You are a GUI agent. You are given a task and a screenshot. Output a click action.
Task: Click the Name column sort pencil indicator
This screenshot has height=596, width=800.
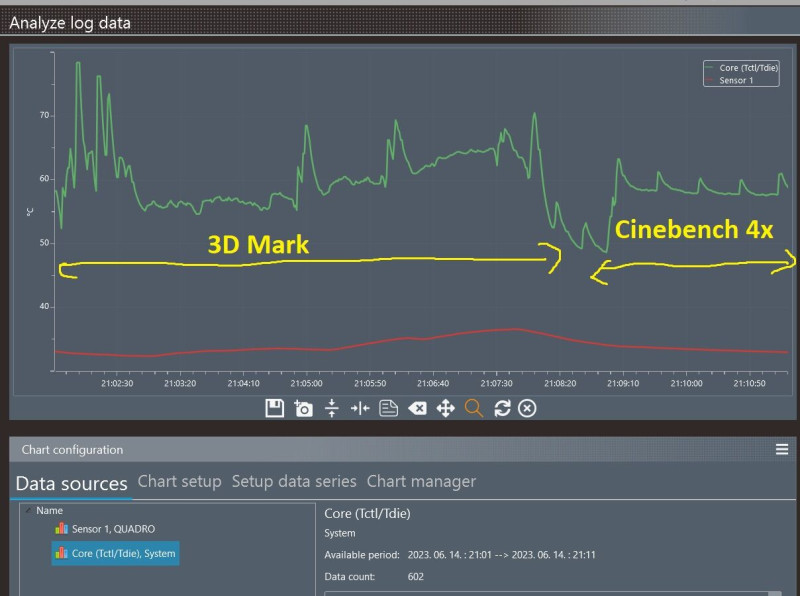28,510
